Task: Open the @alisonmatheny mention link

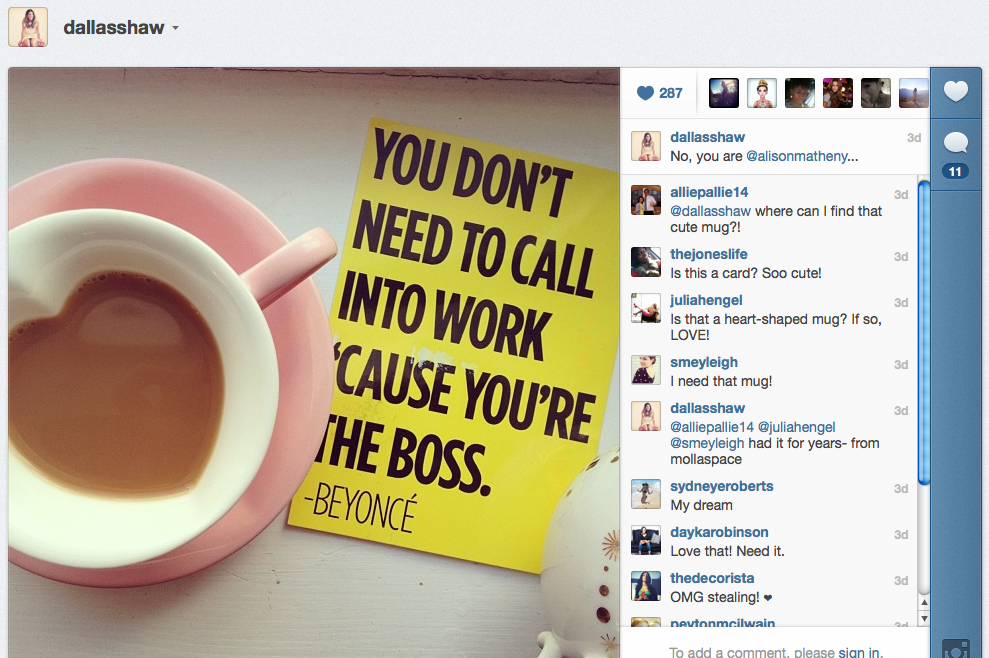Action: click(802, 156)
